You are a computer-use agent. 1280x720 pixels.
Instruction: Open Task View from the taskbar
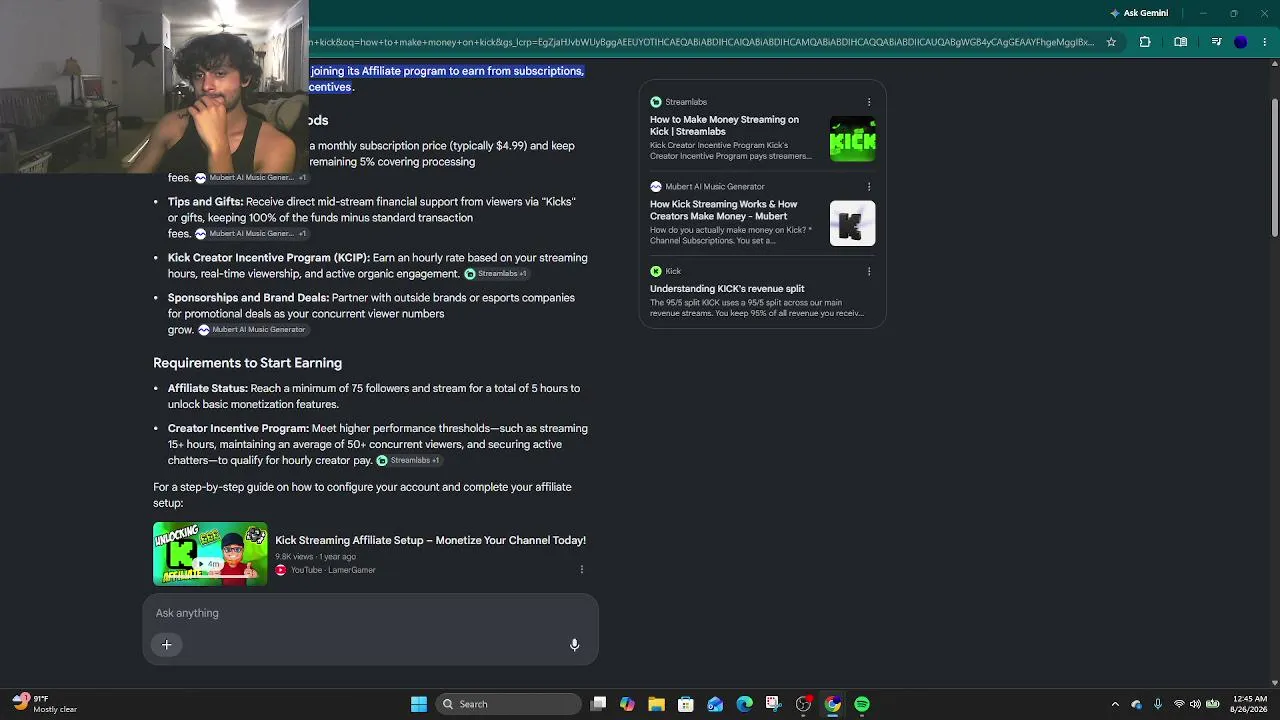[x=598, y=704]
